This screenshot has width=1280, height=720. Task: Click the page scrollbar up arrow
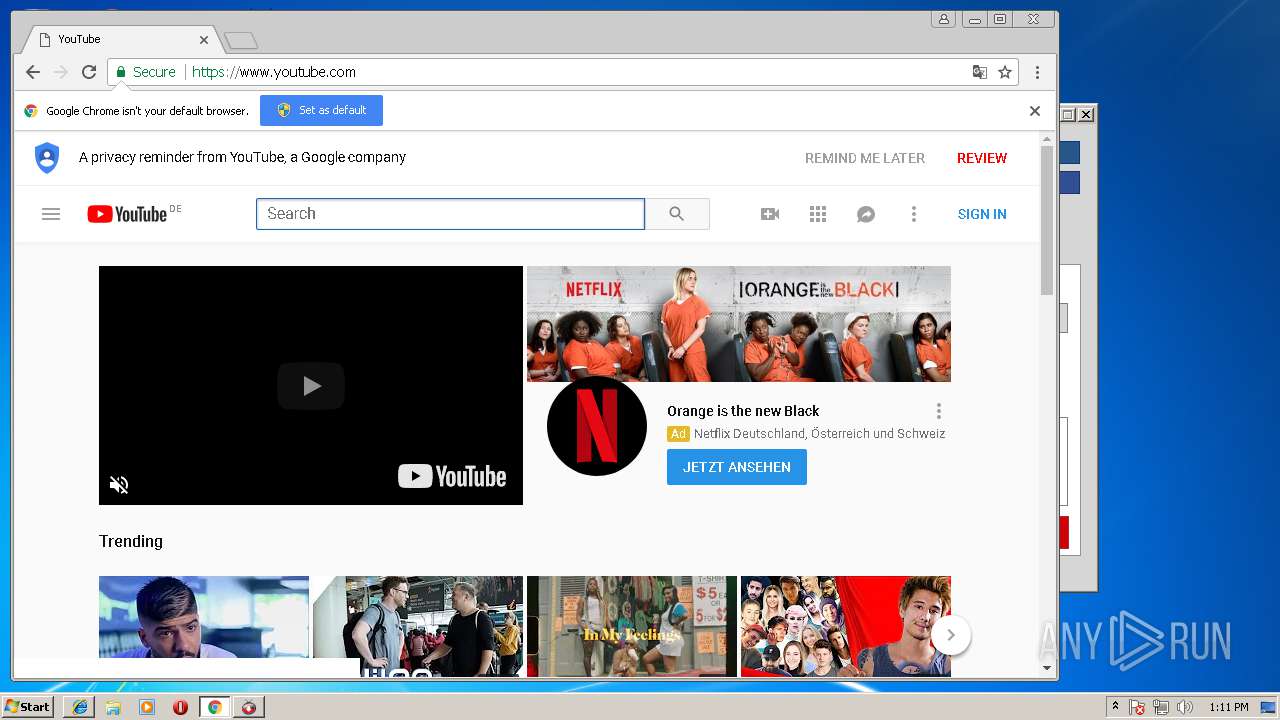click(1047, 140)
